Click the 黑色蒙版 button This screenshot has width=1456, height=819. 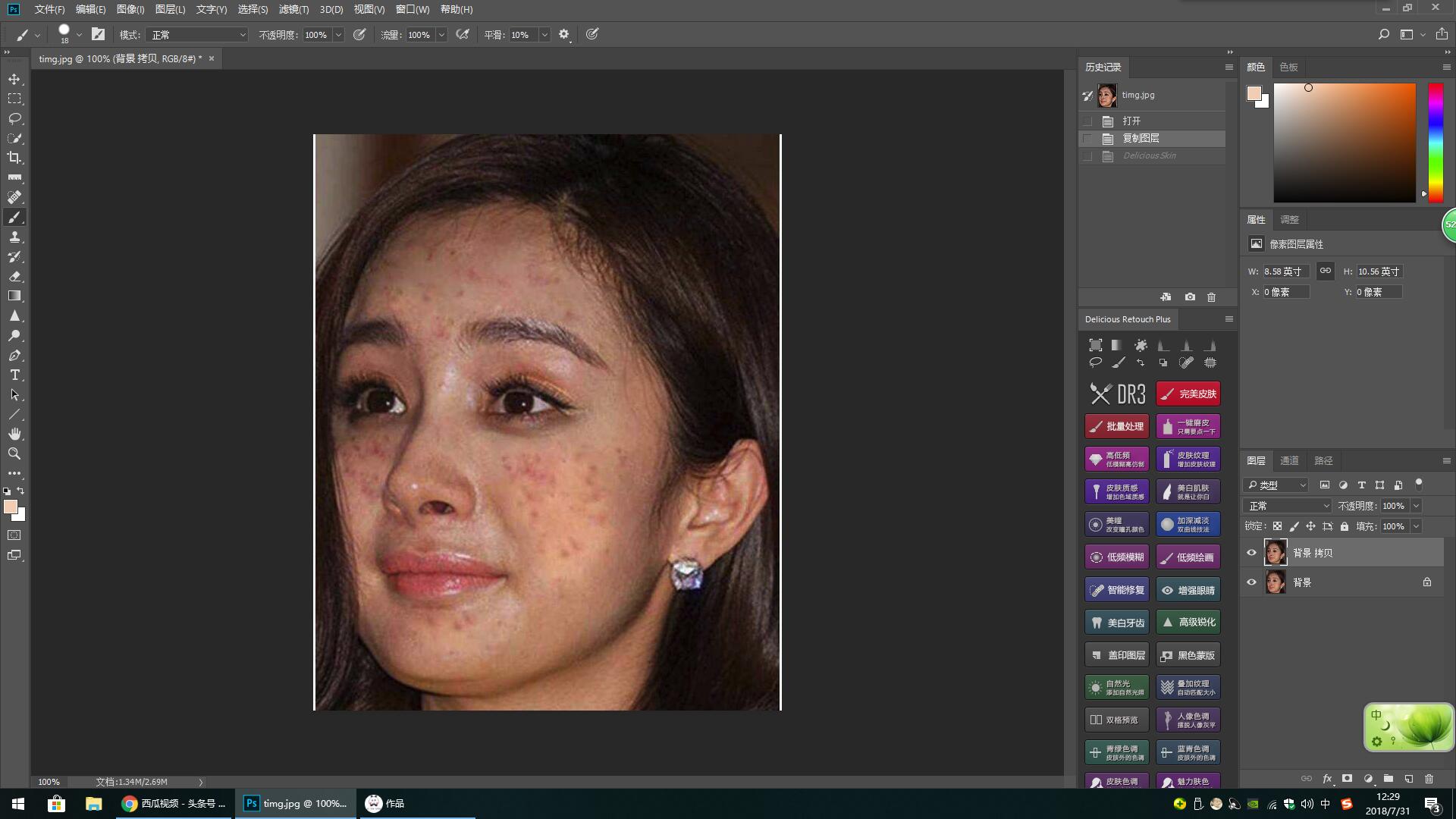coord(1188,655)
